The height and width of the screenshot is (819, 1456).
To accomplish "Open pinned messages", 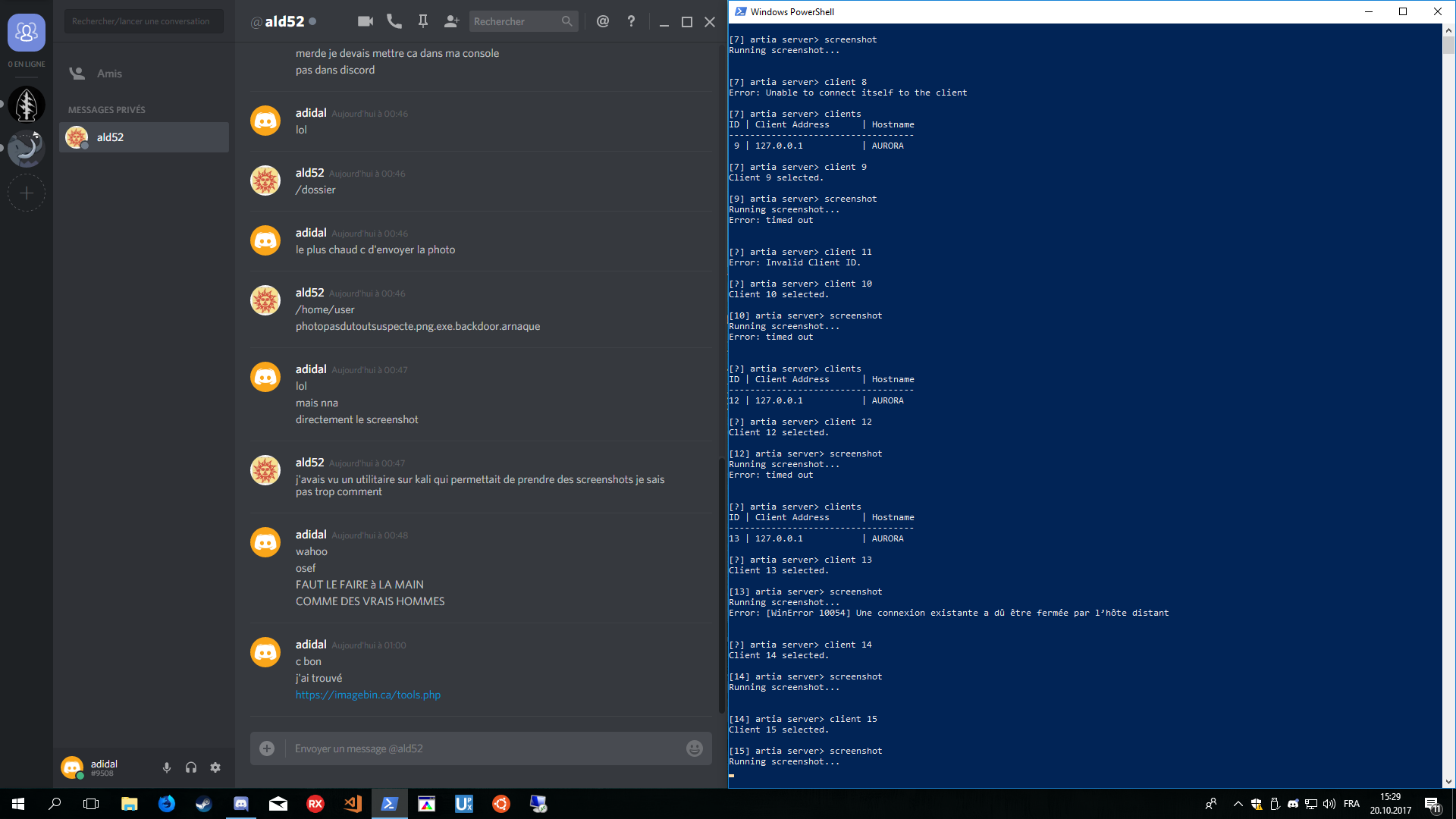I will pos(423,21).
